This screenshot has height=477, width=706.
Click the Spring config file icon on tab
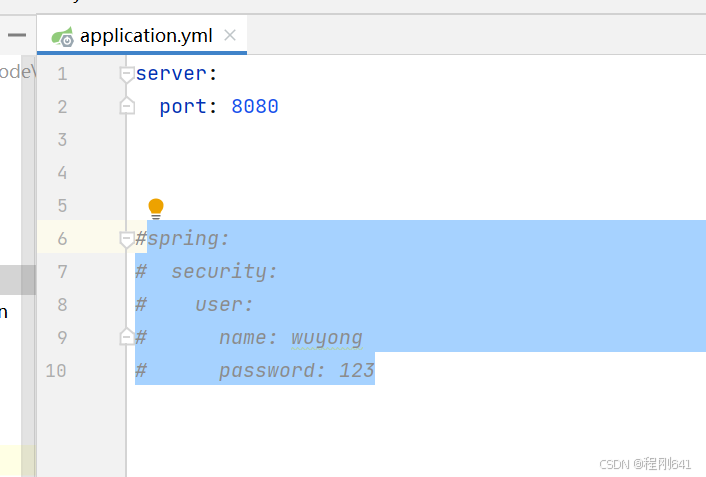pyautogui.click(x=62, y=36)
